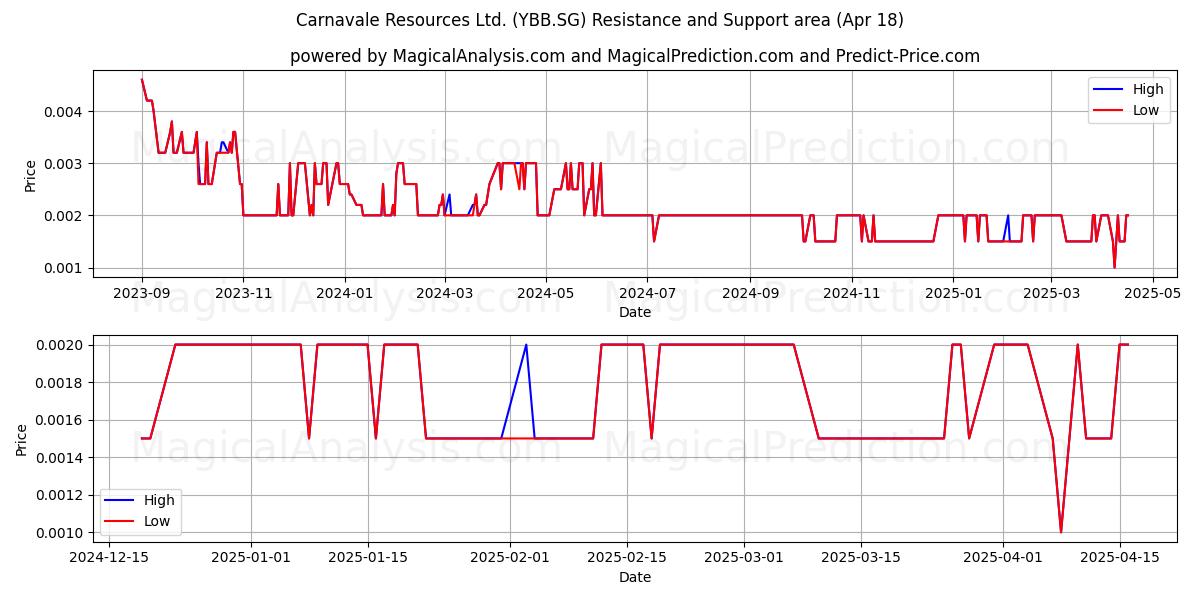Click the 2025-03-01 x-axis label
1200x600 pixels.
tap(745, 558)
